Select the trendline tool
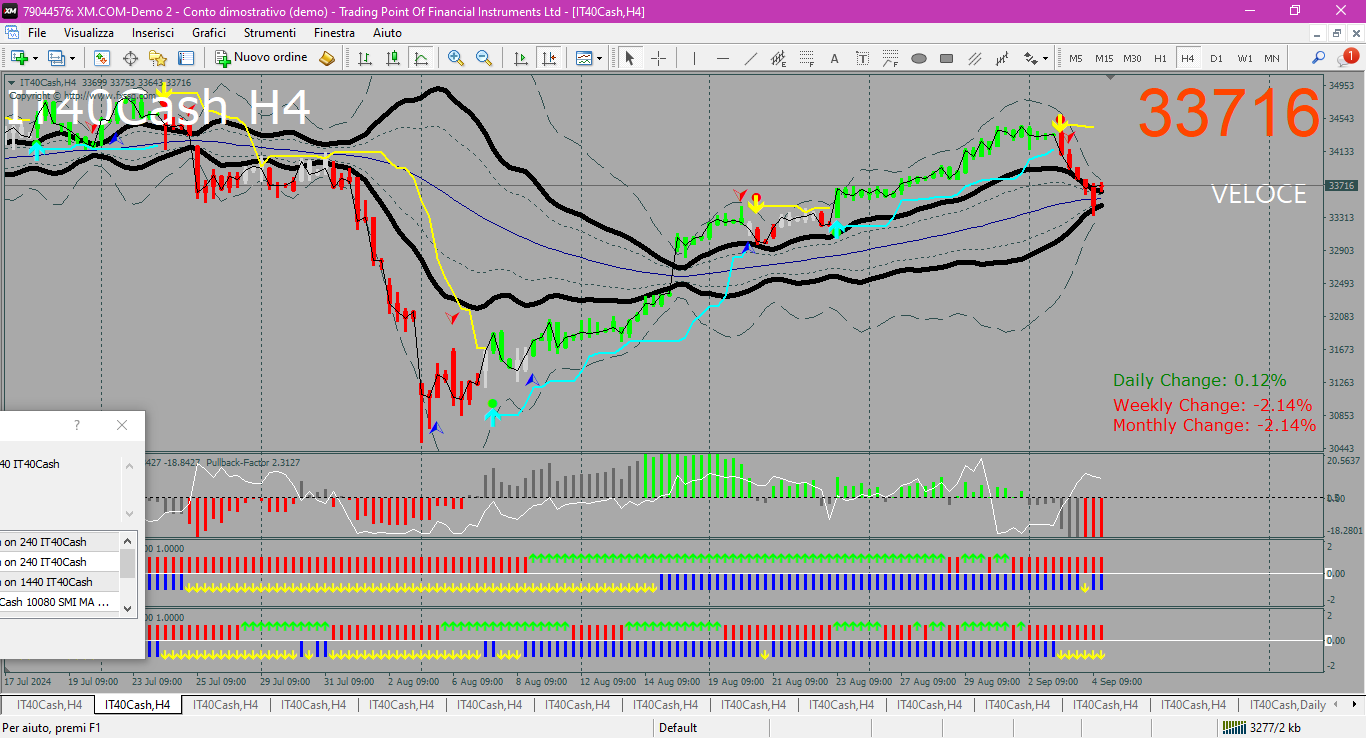The image size is (1366, 738). [x=751, y=58]
